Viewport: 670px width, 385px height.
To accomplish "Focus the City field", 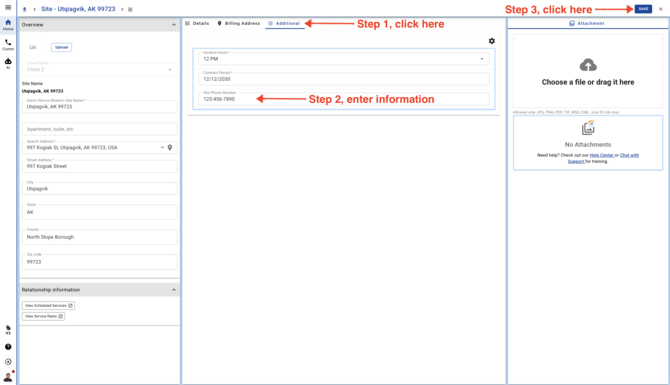I will coord(100,188).
